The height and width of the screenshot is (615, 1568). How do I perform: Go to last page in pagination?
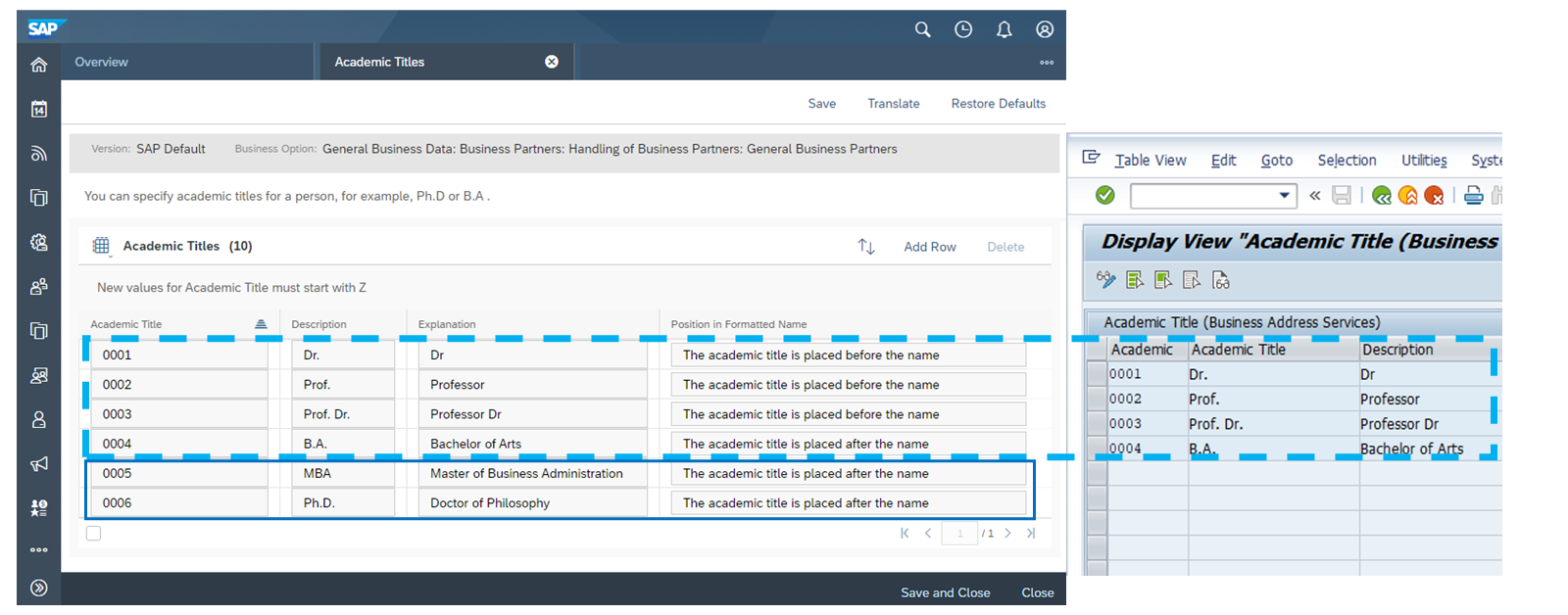tap(1031, 534)
